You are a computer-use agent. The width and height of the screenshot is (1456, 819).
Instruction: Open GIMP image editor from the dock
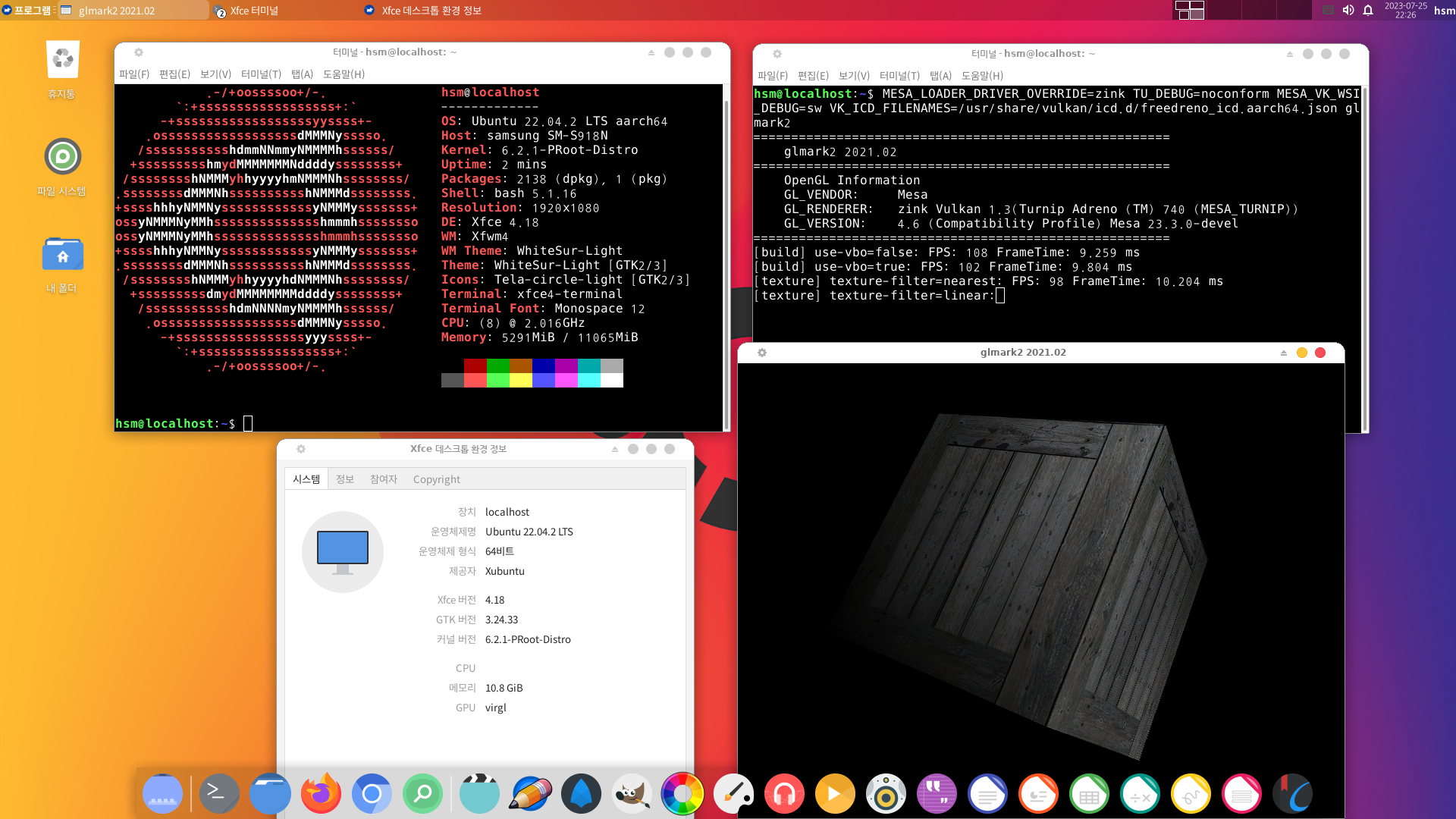coord(632,794)
